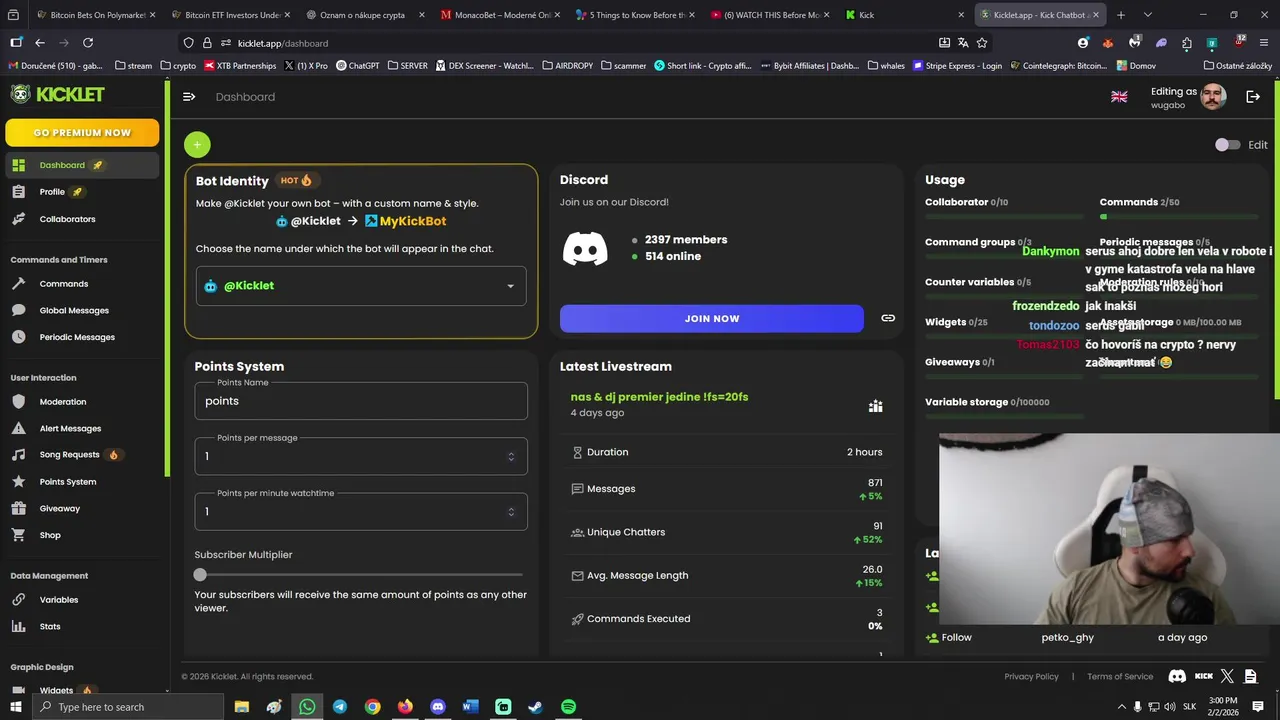The image size is (1280, 720).
Task: Click the wugabo profile avatar
Action: (x=1213, y=97)
